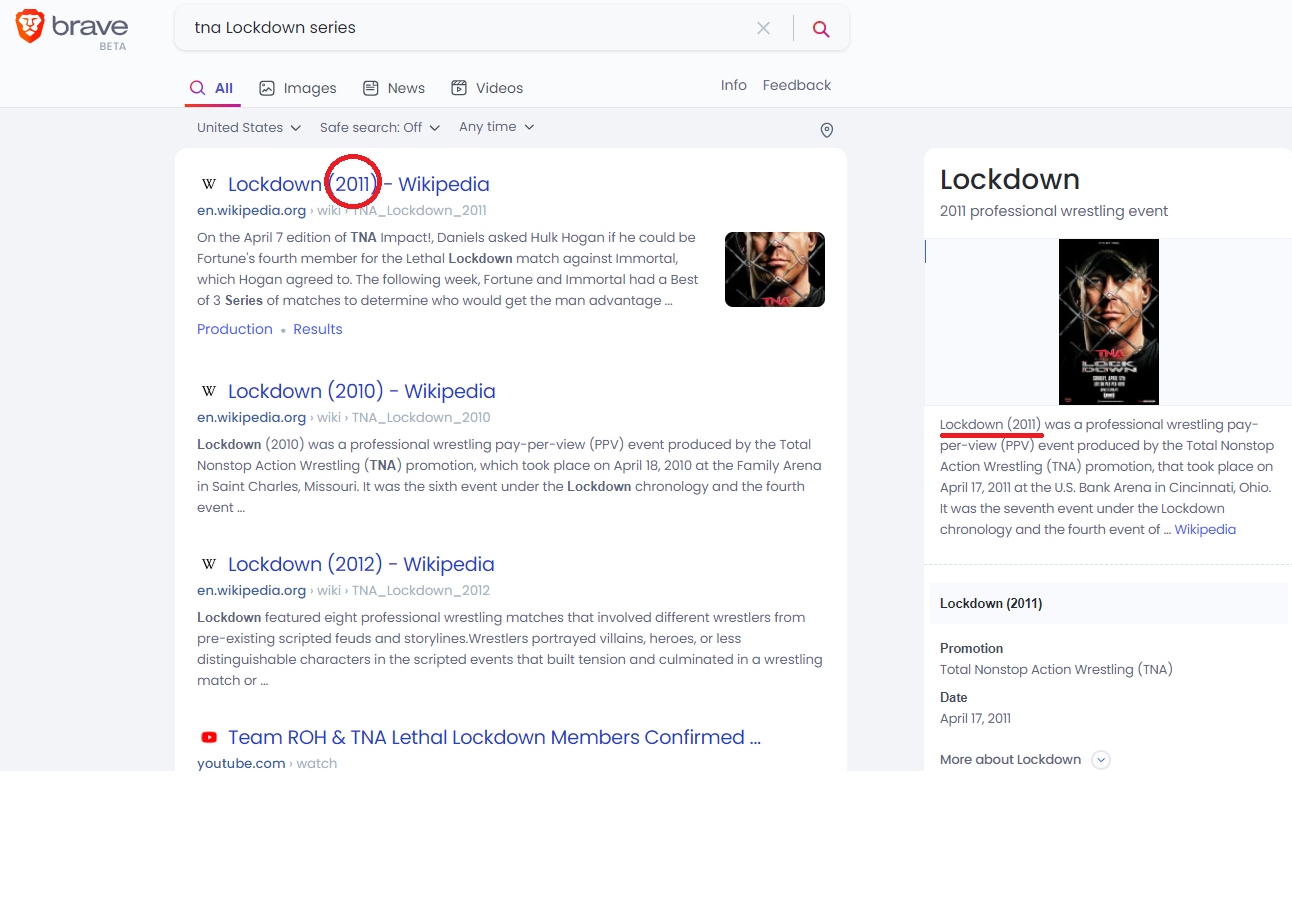Open the United States region dropdown
Viewport: 1292px width, 918px height.
pyautogui.click(x=249, y=127)
